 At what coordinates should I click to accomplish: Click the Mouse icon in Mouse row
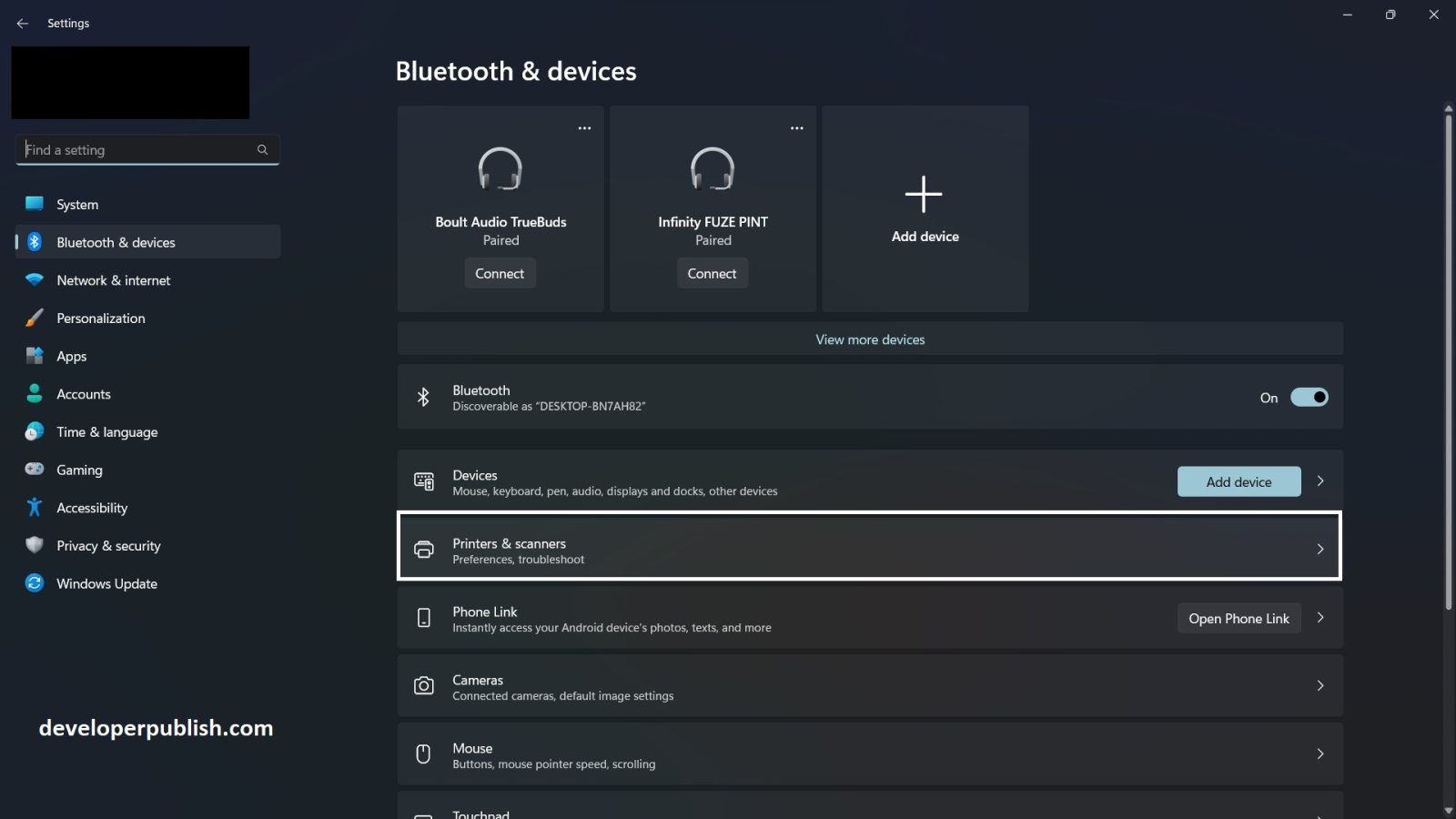click(x=423, y=753)
